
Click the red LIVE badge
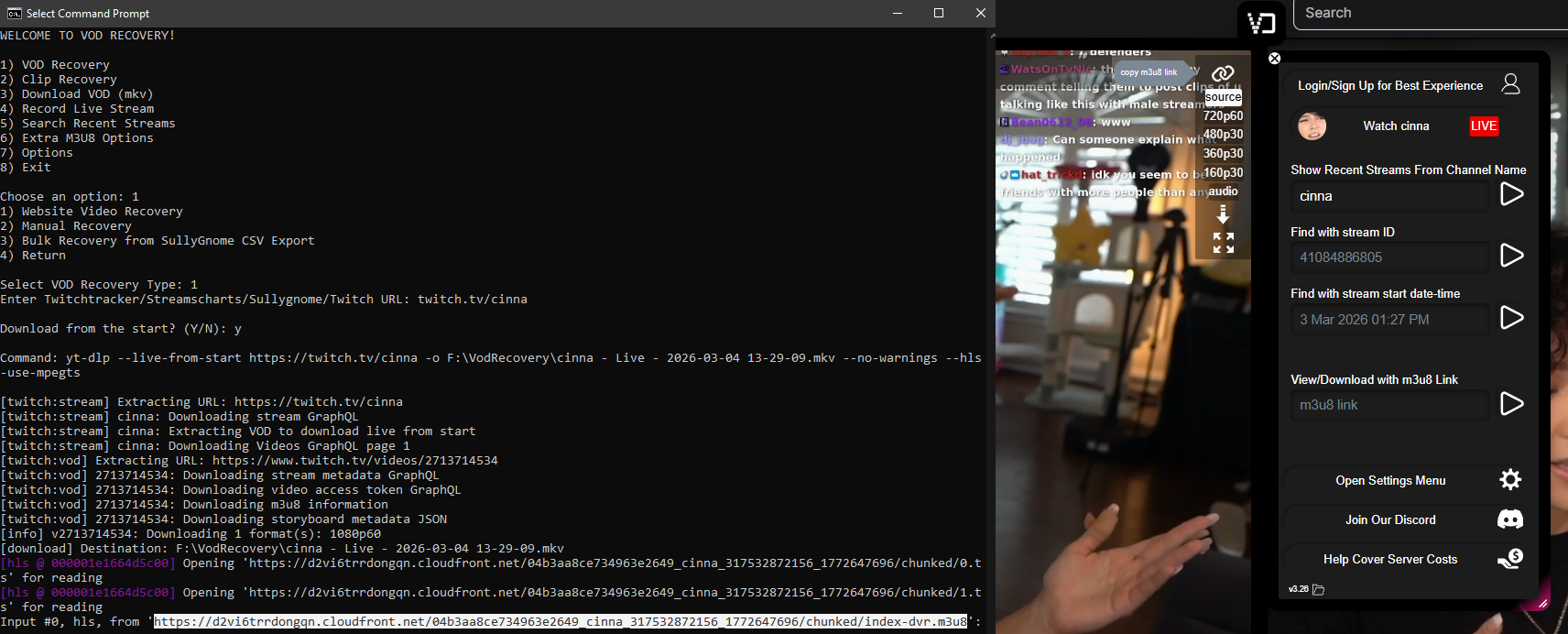pos(1484,126)
